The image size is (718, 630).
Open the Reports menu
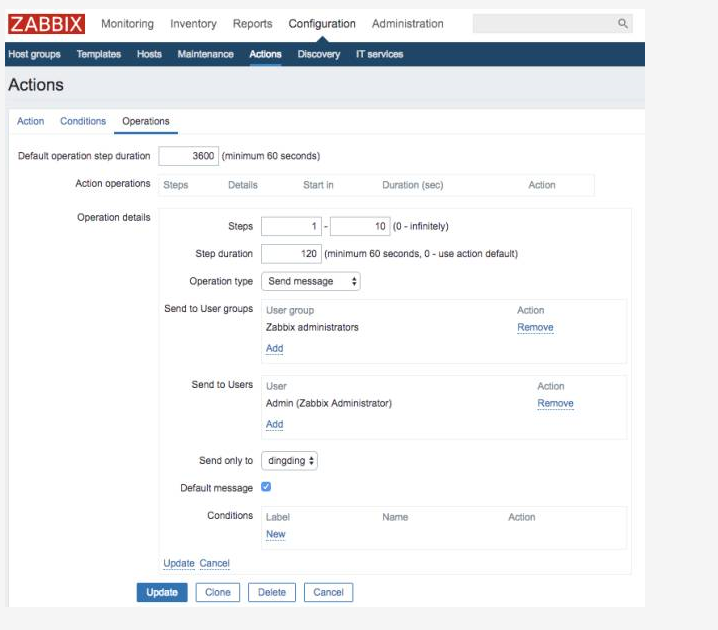pos(252,24)
